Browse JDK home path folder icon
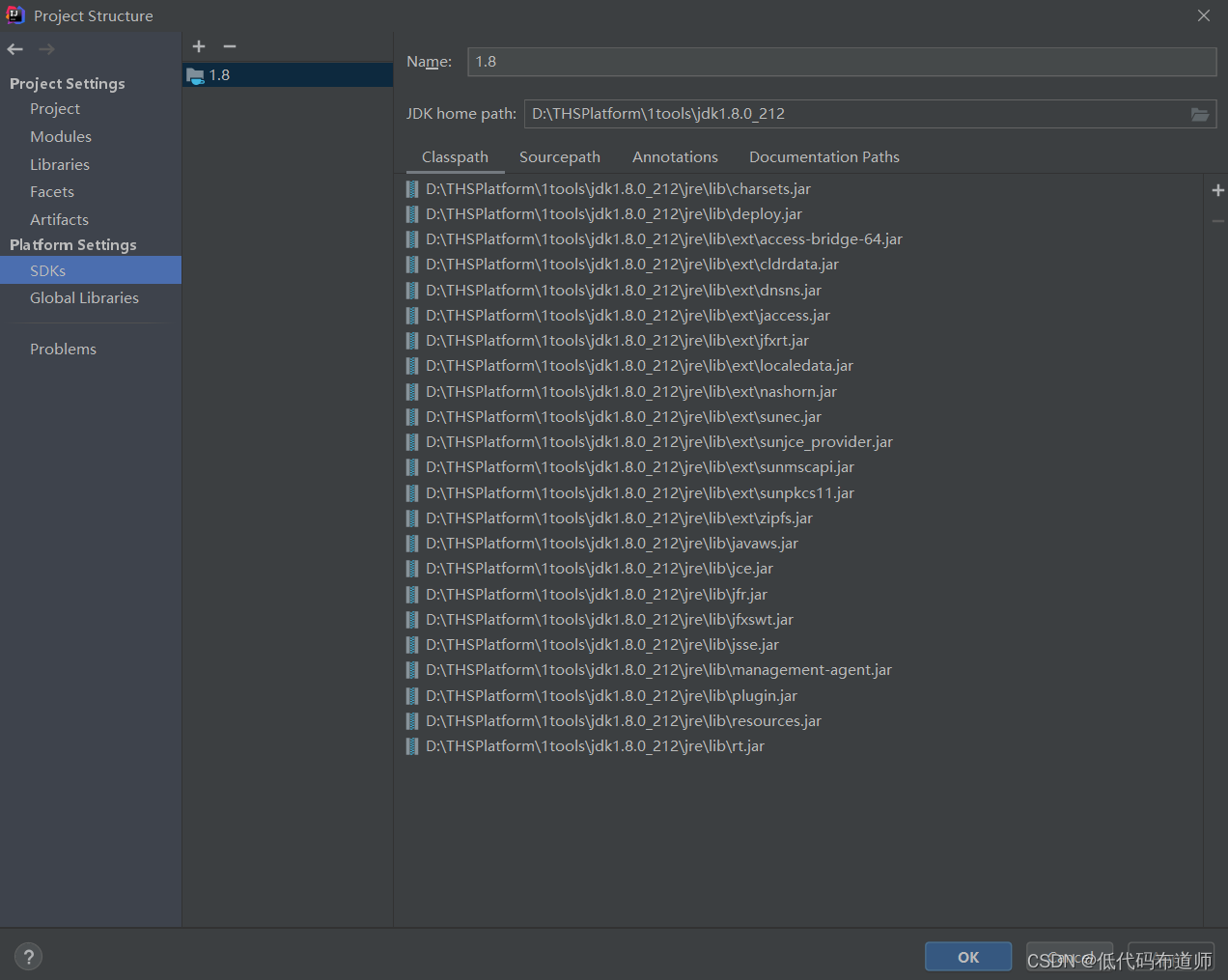Screen dimensions: 1228x980 coord(1200,114)
